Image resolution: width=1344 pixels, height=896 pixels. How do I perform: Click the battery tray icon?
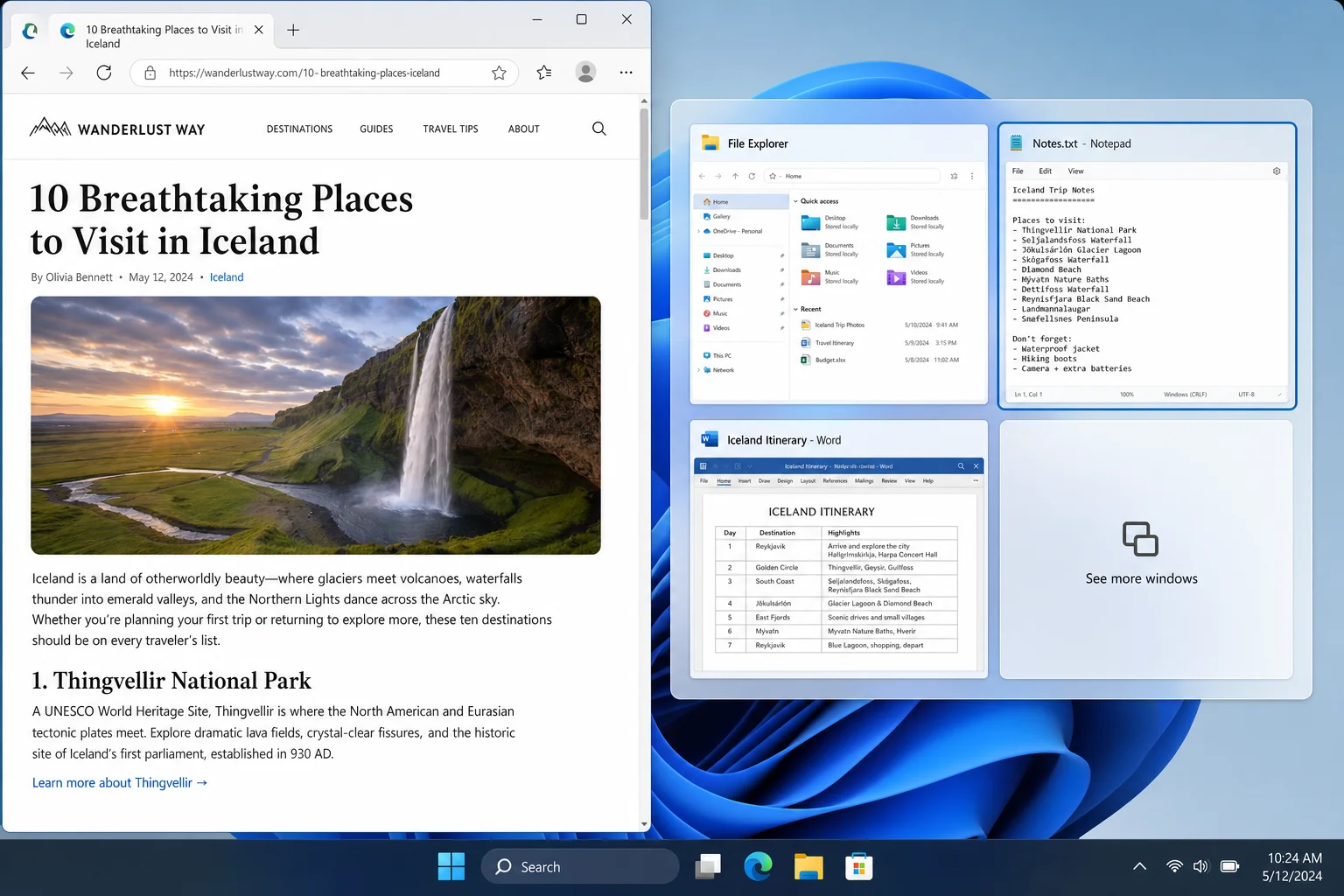pyautogui.click(x=1229, y=866)
